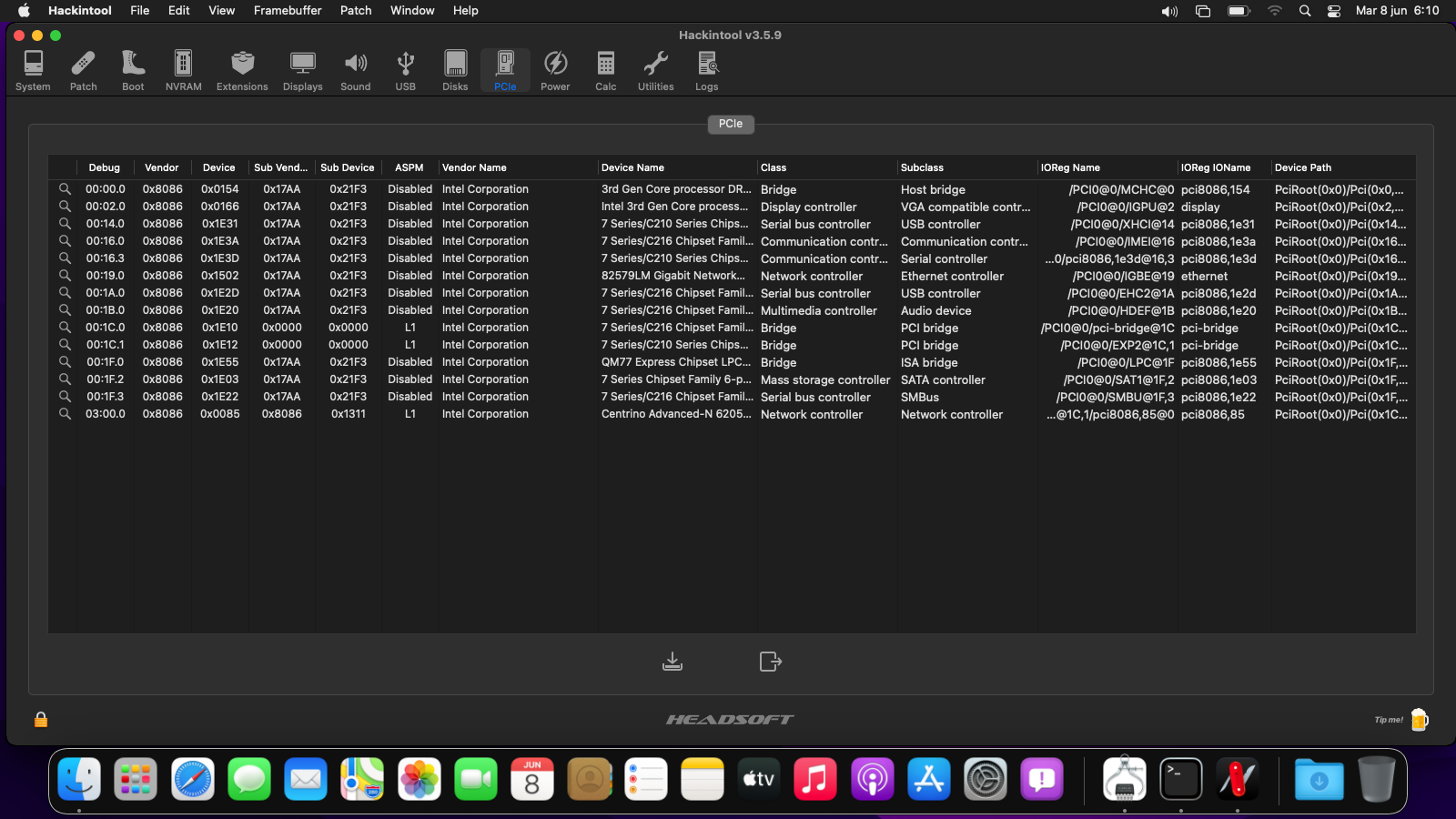Screen dimensions: 1456x819
Task: Select the 82579LM Gigabit Network row
Action: pyautogui.click(x=732, y=276)
